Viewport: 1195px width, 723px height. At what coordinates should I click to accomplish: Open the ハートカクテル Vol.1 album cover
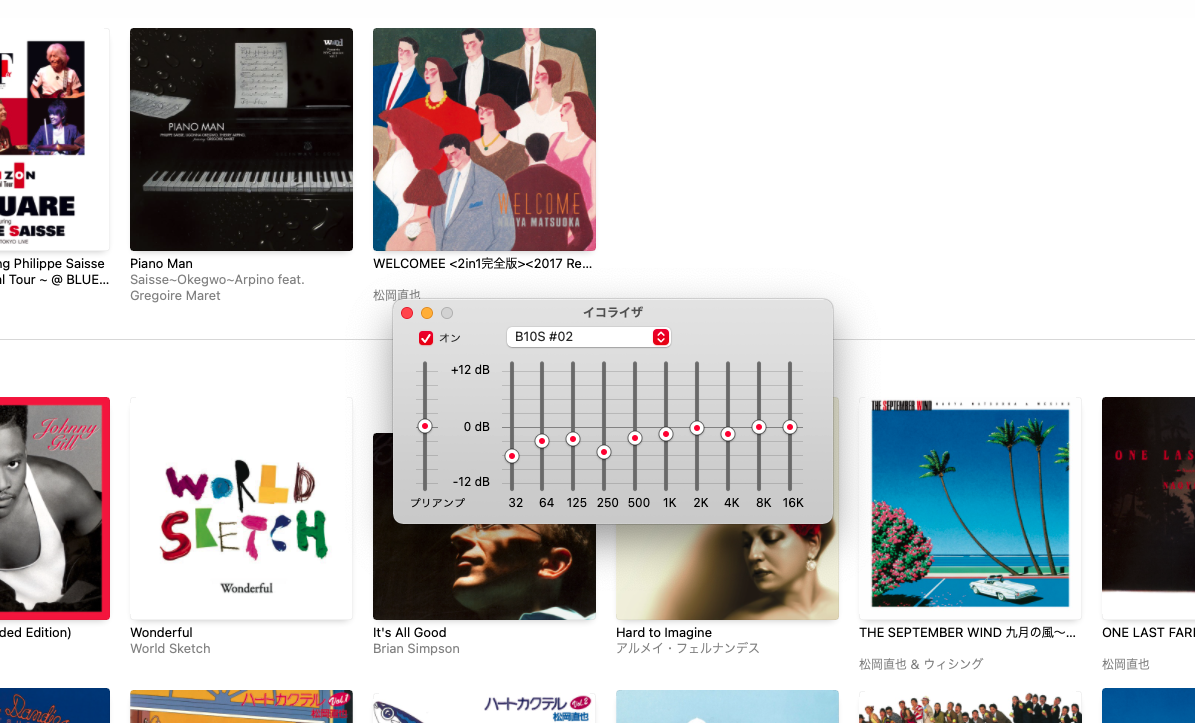[x=242, y=706]
